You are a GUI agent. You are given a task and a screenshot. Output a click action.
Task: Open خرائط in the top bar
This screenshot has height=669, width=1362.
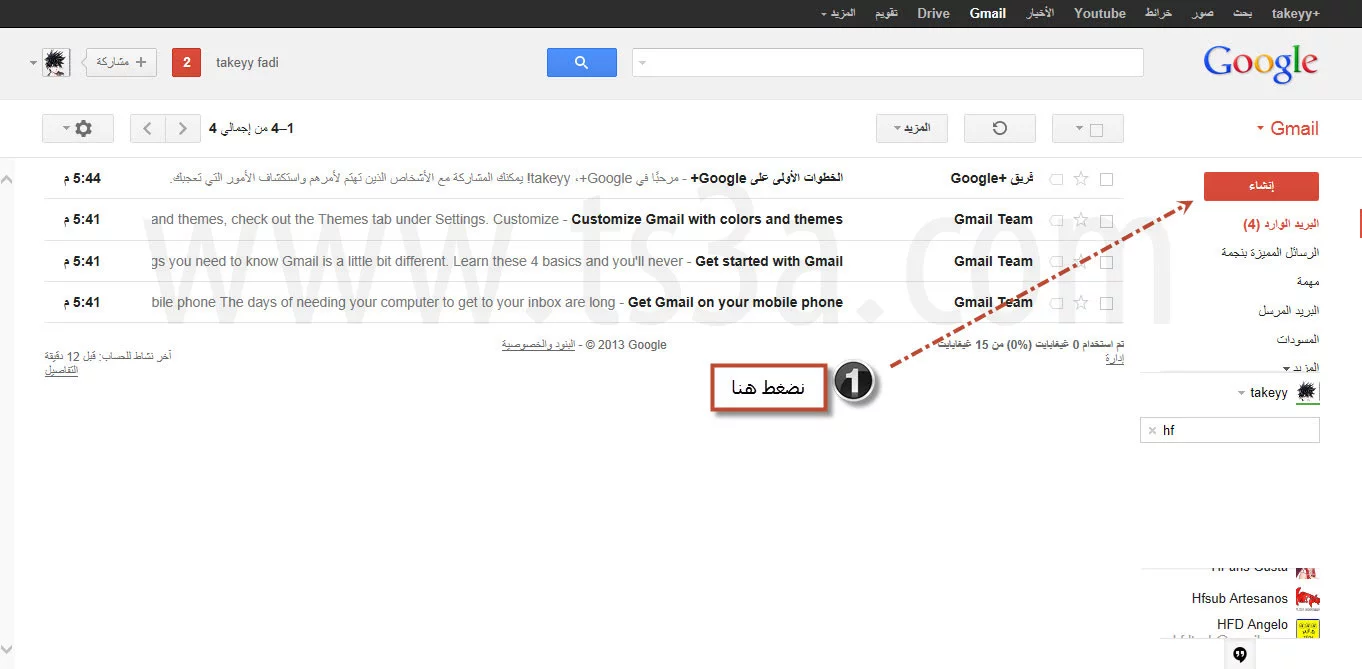(x=1158, y=14)
